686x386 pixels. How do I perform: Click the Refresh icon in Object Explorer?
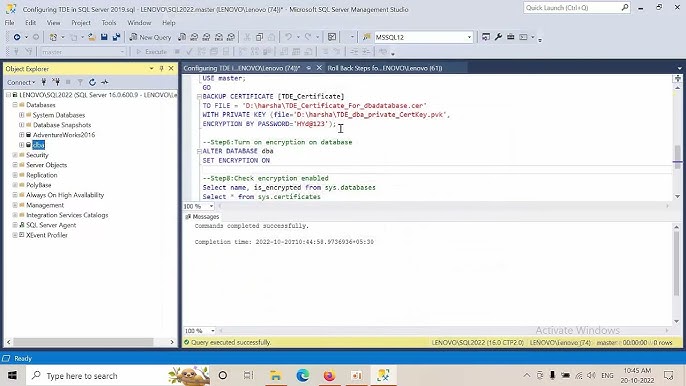tap(92, 82)
